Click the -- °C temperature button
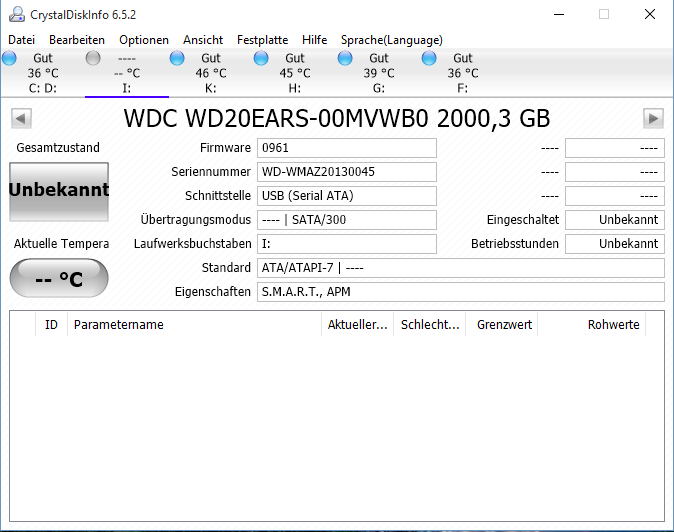The width and height of the screenshot is (674, 532). (59, 278)
